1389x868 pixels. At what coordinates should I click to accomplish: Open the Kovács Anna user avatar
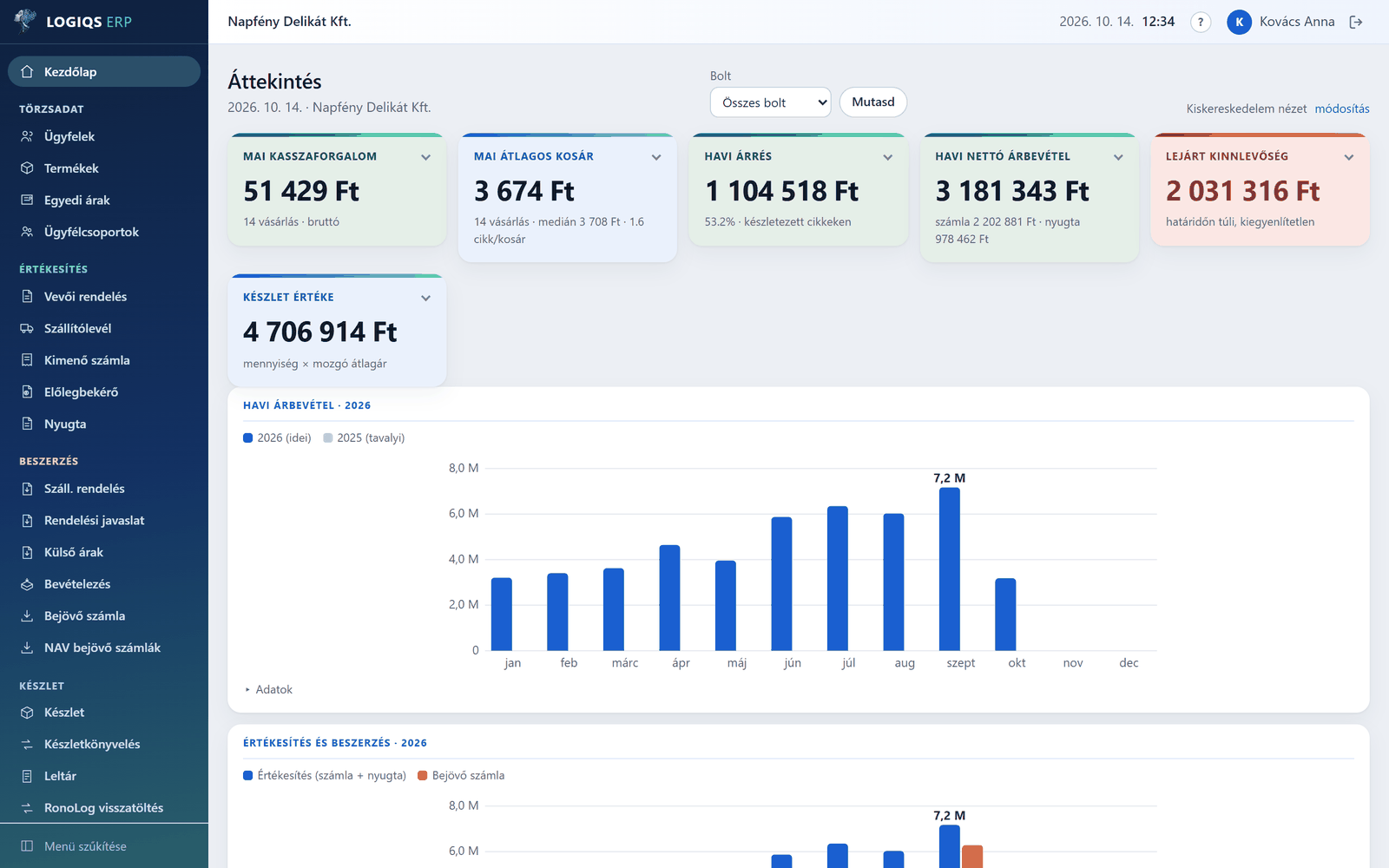coord(1239,22)
